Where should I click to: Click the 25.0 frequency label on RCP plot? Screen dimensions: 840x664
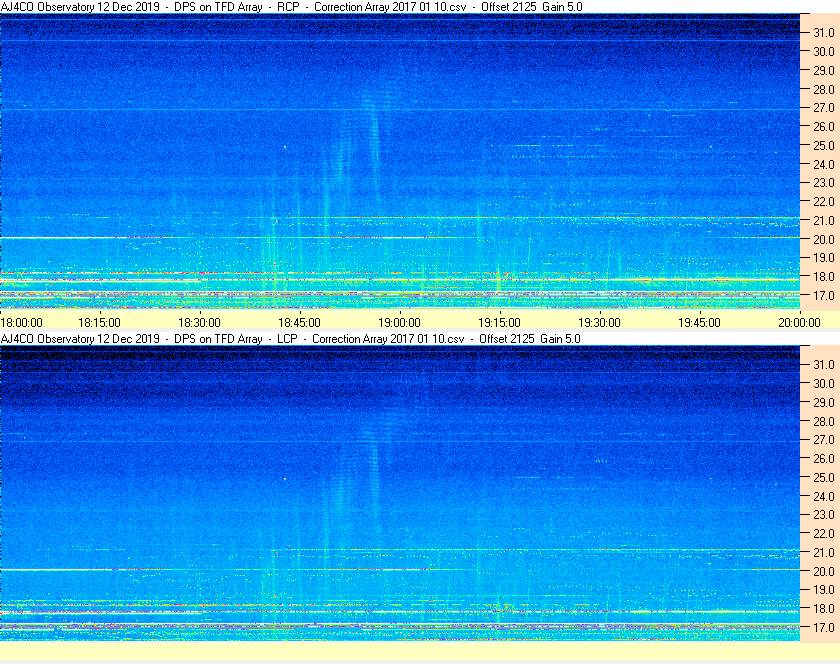tap(824, 145)
